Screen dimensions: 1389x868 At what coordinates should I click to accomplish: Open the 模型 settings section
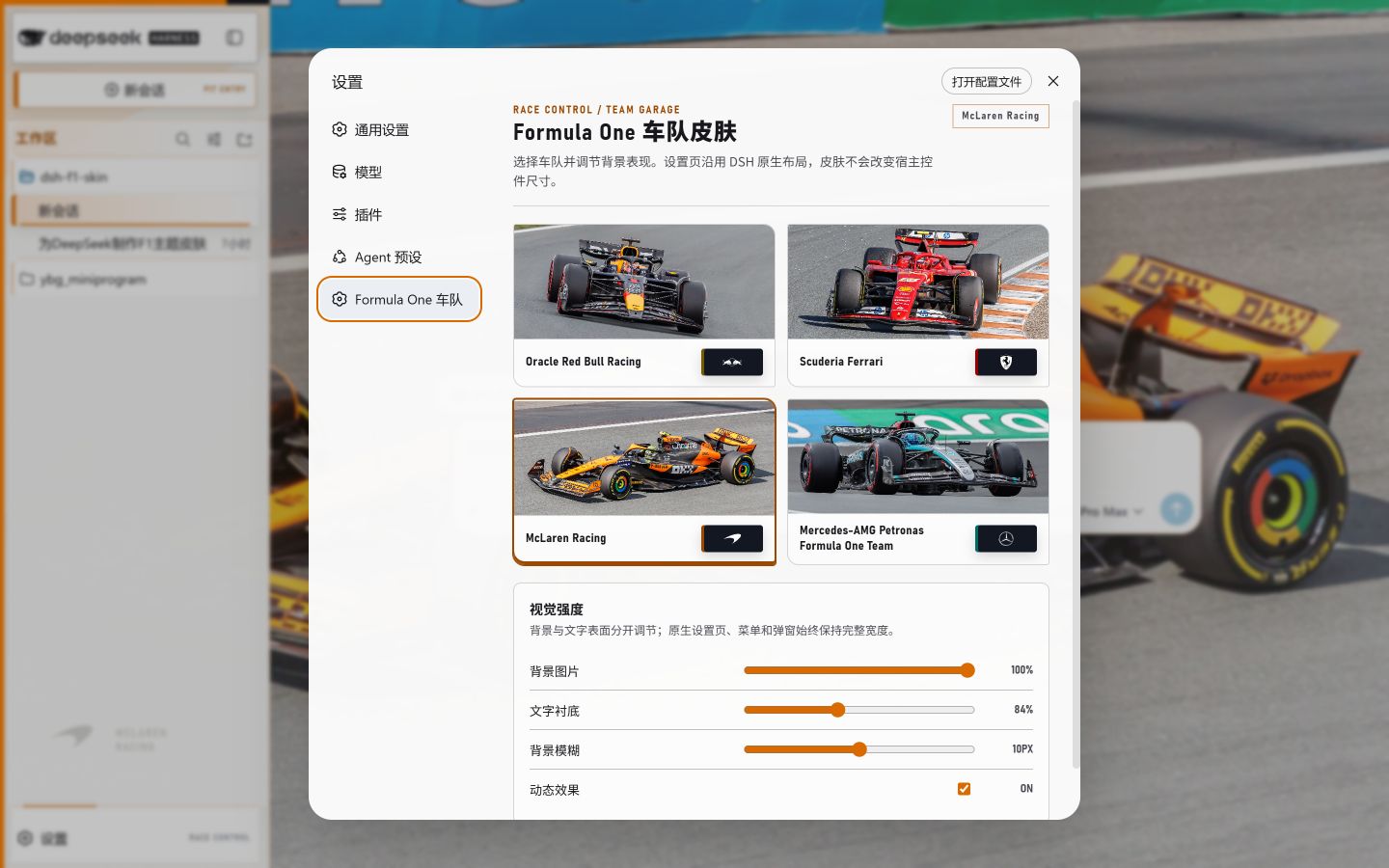(399, 172)
